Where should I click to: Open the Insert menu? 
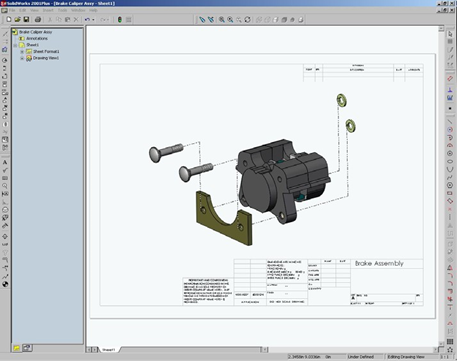(x=48, y=10)
